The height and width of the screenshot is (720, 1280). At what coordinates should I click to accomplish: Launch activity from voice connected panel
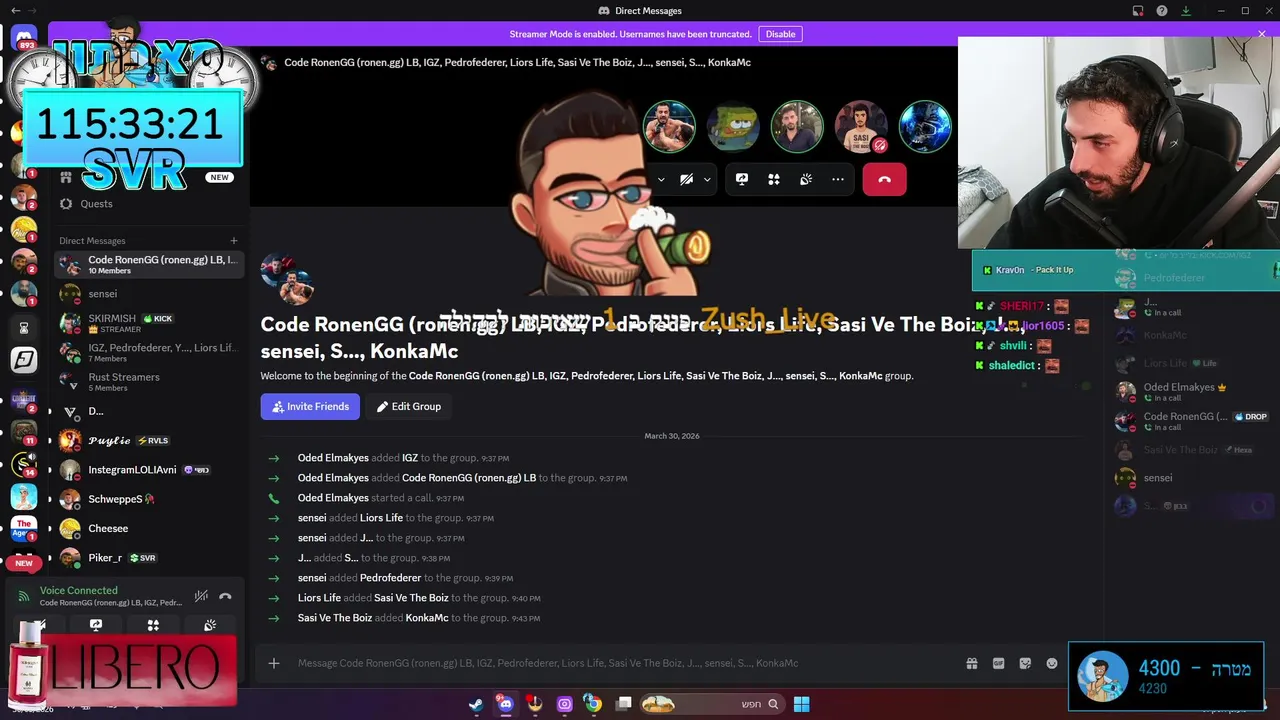pyautogui.click(x=153, y=625)
